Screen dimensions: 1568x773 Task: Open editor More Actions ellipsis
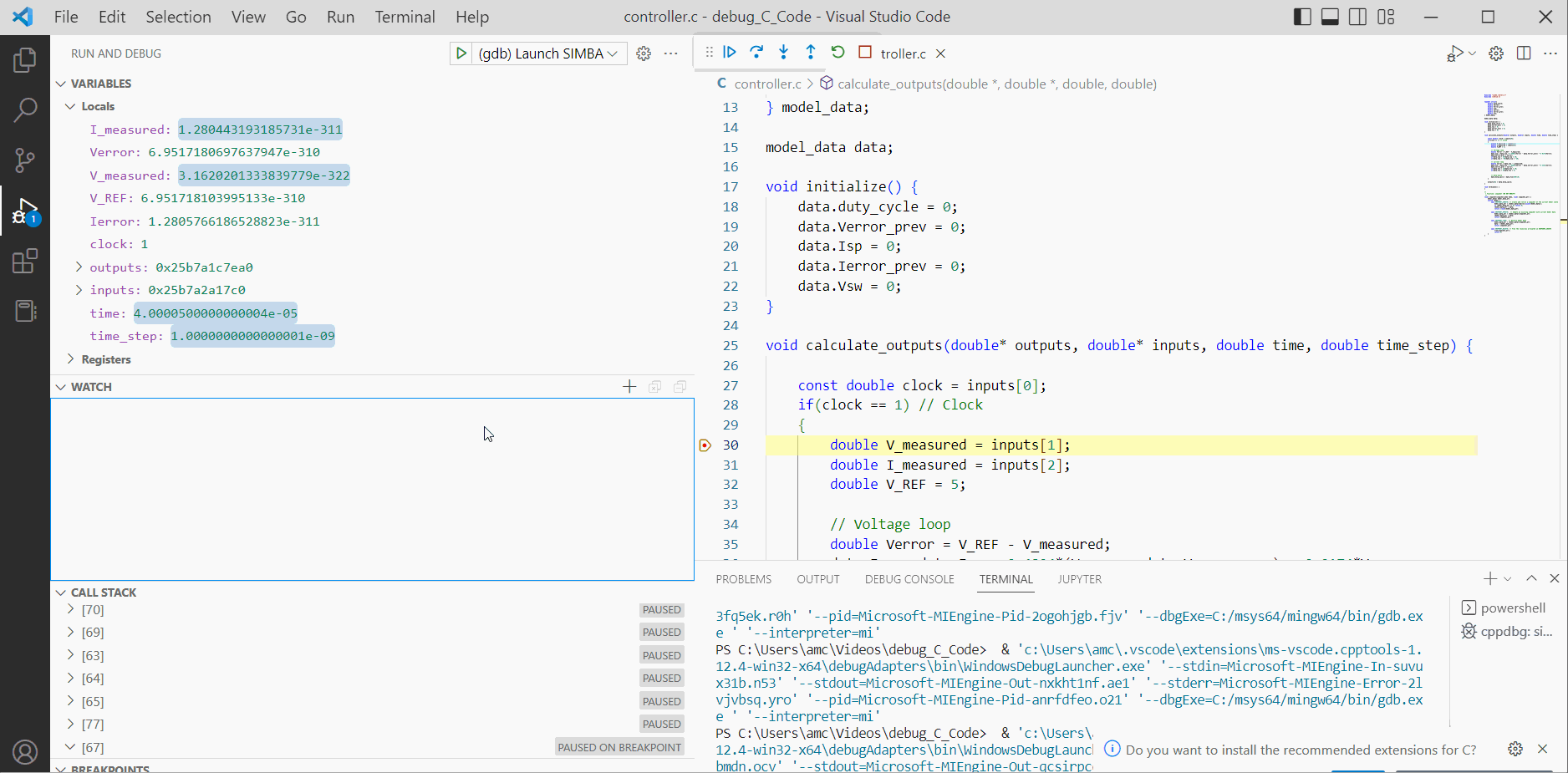tap(1550, 53)
